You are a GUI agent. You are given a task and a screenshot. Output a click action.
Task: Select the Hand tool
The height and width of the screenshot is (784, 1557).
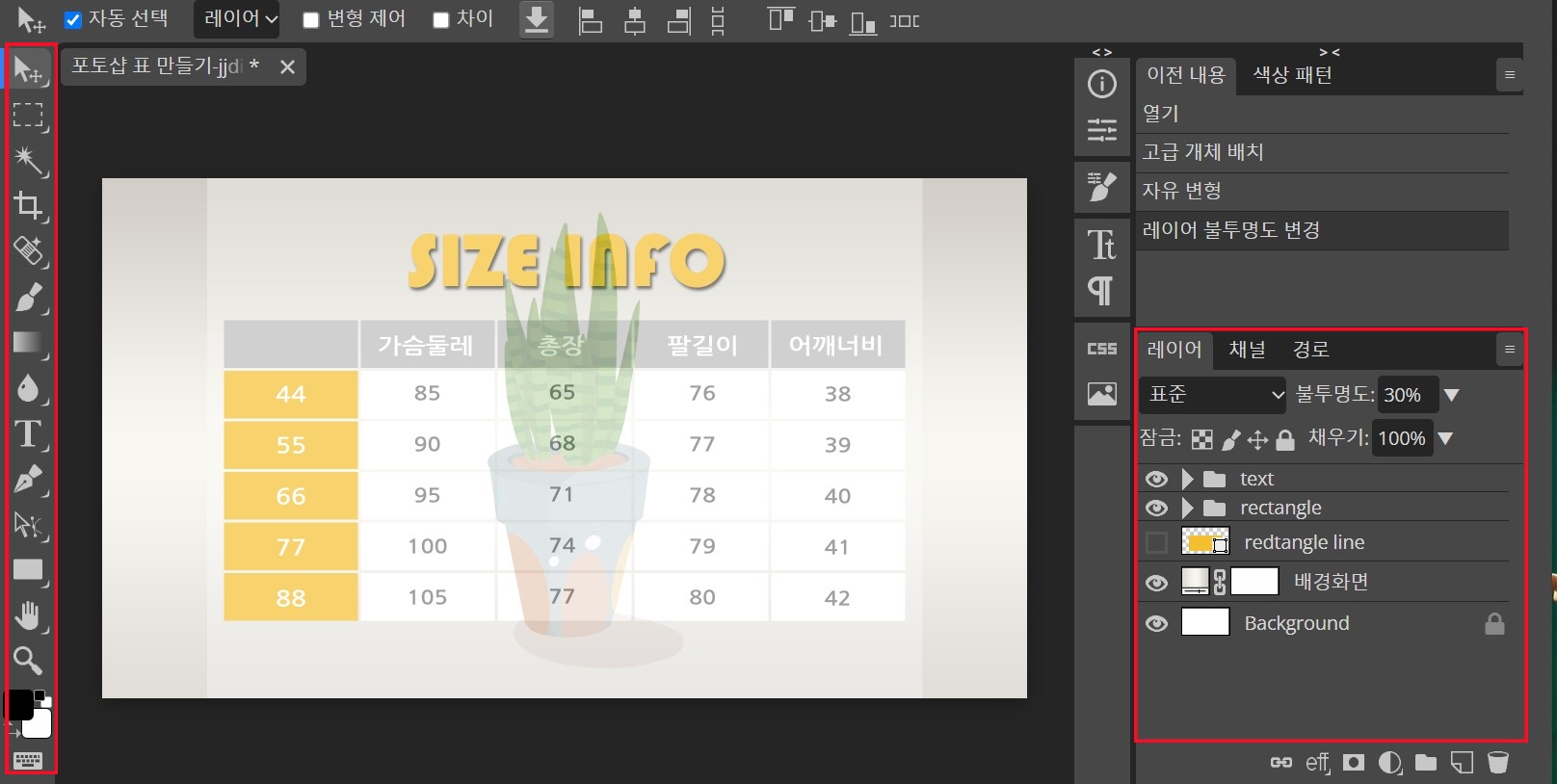pos(28,615)
